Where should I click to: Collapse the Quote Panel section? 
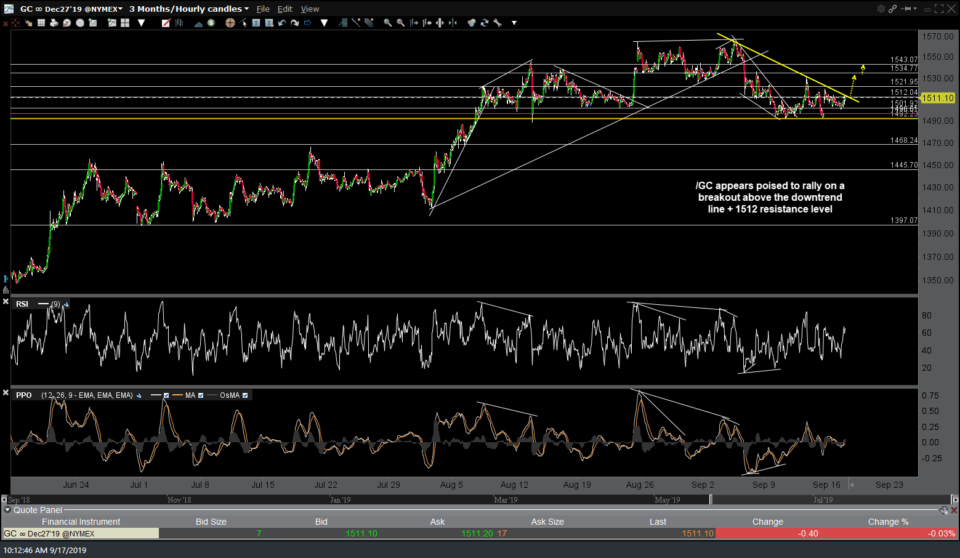[x=7, y=508]
